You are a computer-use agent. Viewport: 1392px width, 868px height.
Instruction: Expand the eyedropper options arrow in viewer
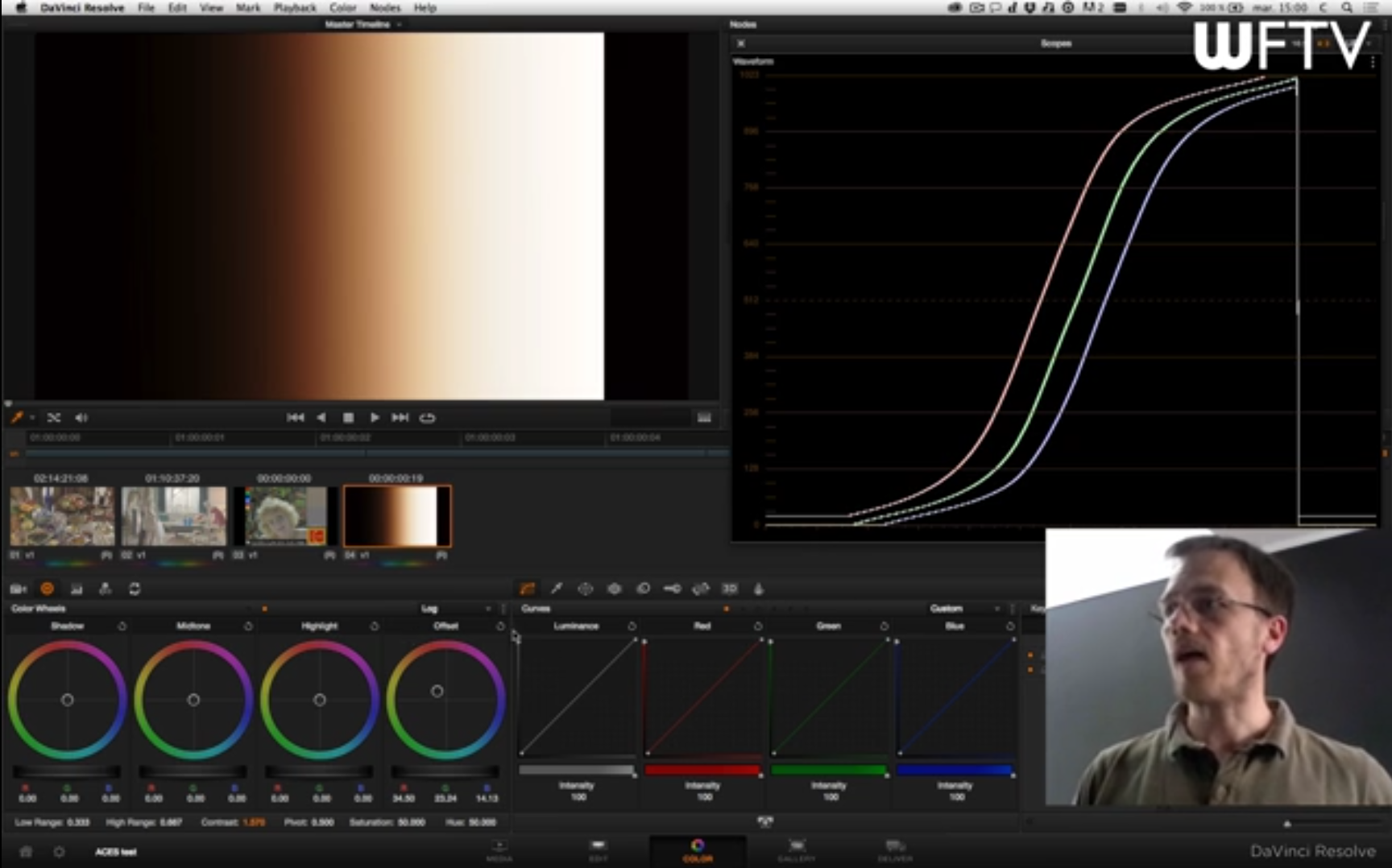coord(32,417)
